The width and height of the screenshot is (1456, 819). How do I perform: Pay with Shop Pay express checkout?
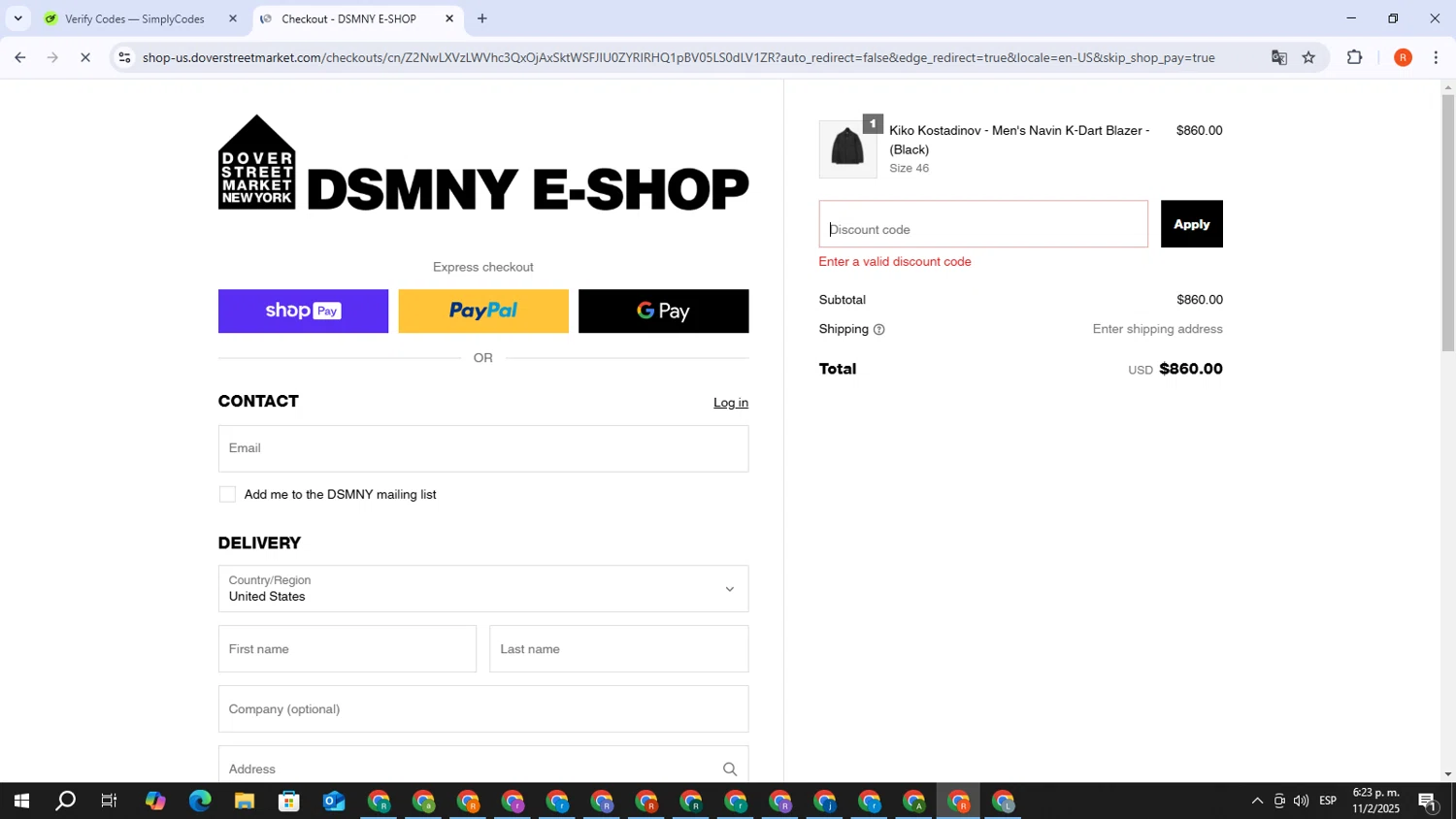303,311
